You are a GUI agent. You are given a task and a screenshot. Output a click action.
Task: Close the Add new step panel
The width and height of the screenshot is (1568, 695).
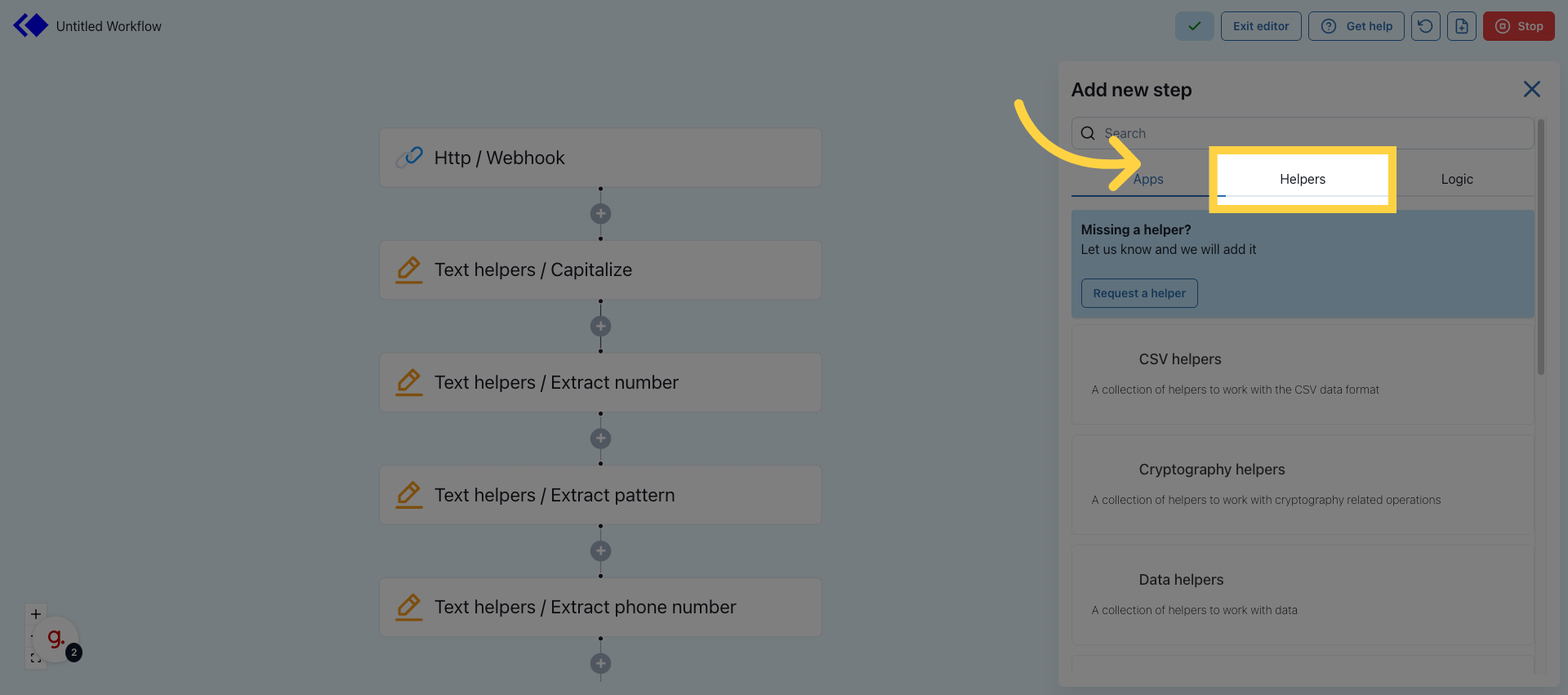pos(1531,89)
